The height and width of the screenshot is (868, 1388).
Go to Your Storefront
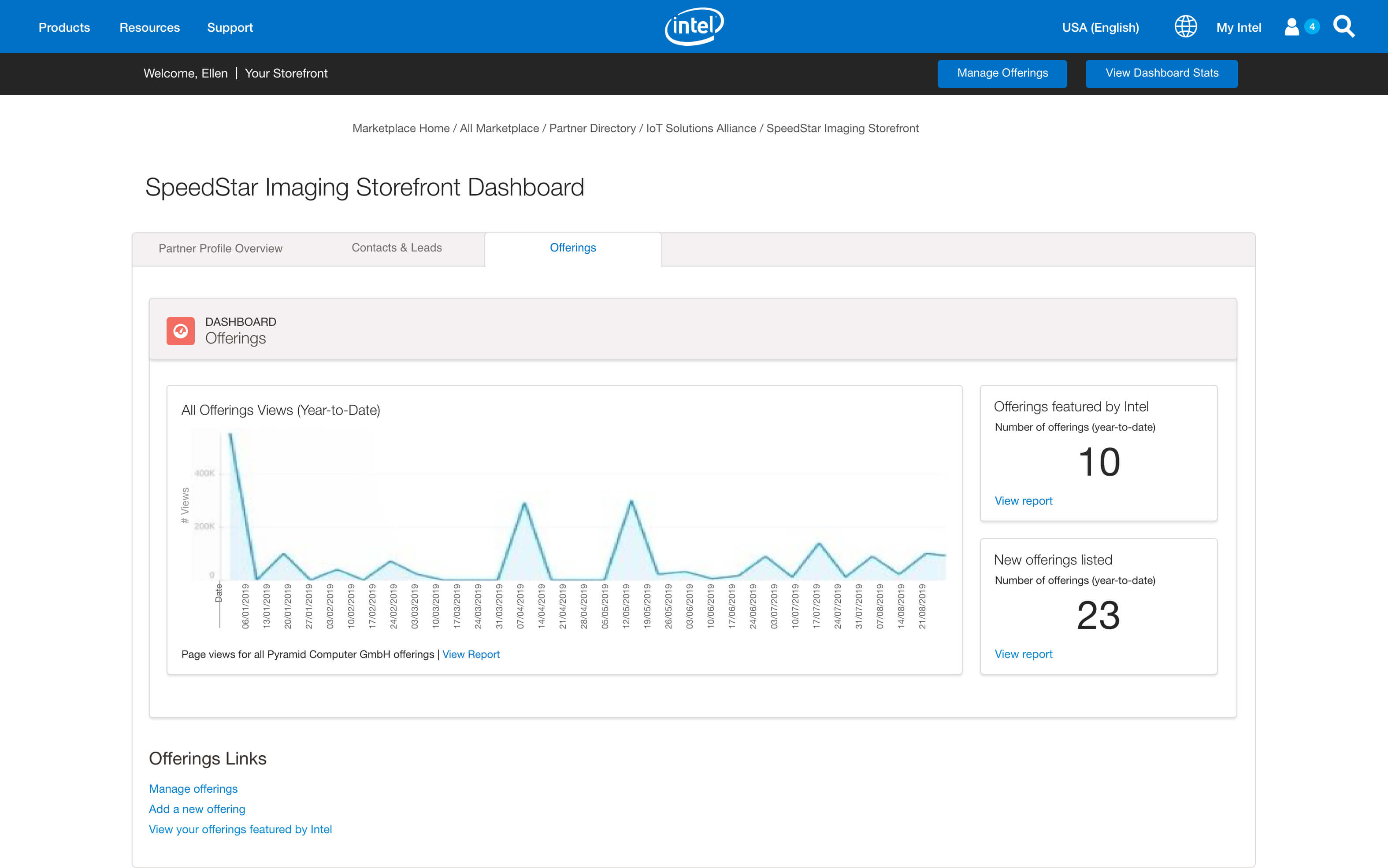coord(286,74)
